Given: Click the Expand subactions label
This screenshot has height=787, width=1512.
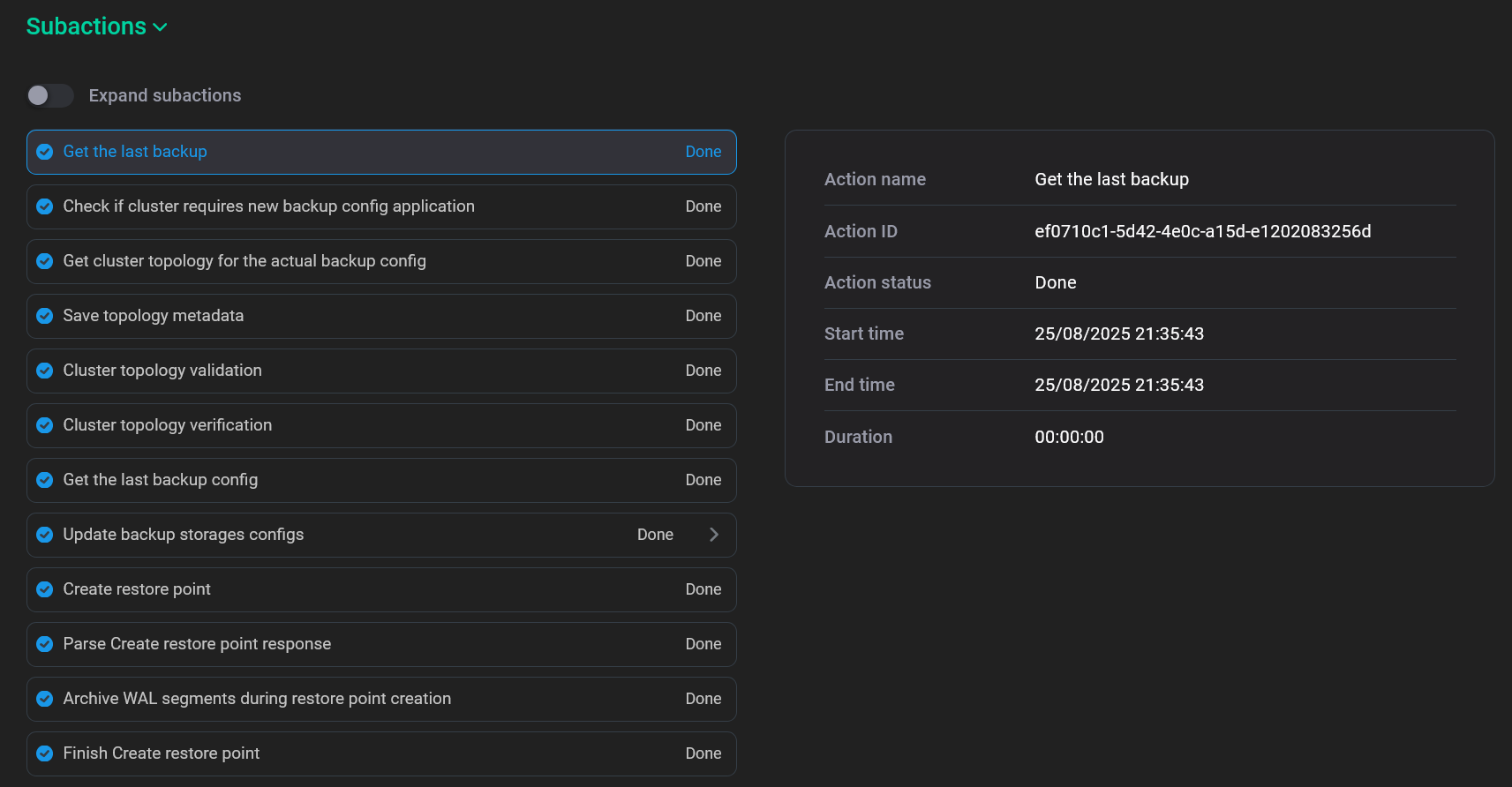Looking at the screenshot, I should click(x=165, y=95).
